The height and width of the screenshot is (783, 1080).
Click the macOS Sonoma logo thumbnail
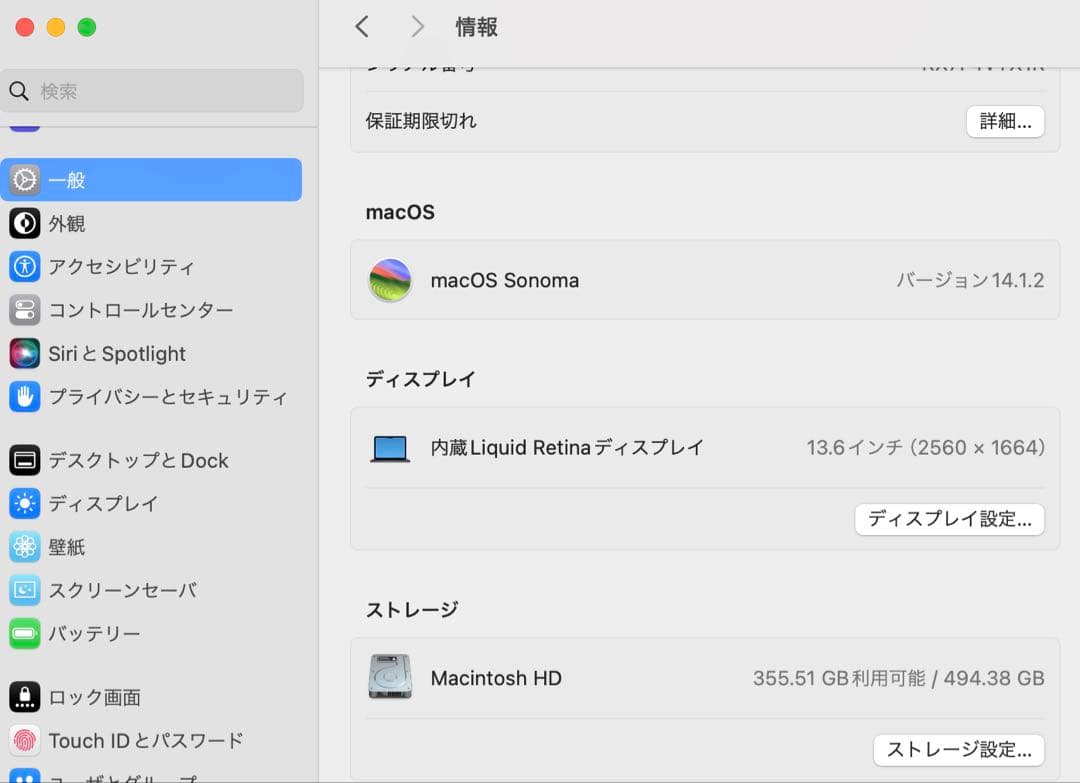point(390,280)
